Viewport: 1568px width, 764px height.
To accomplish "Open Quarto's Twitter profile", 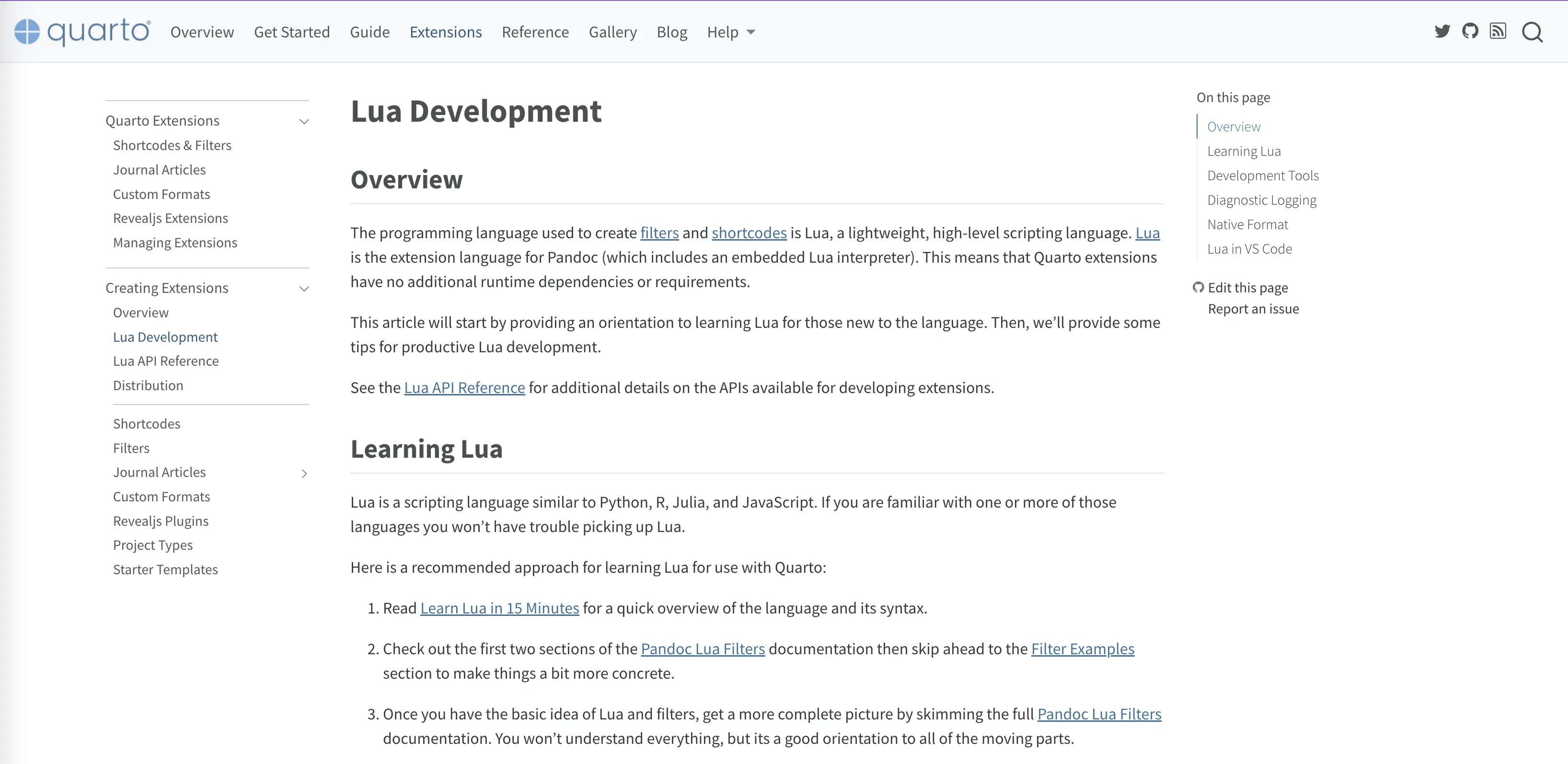I will click(x=1442, y=31).
